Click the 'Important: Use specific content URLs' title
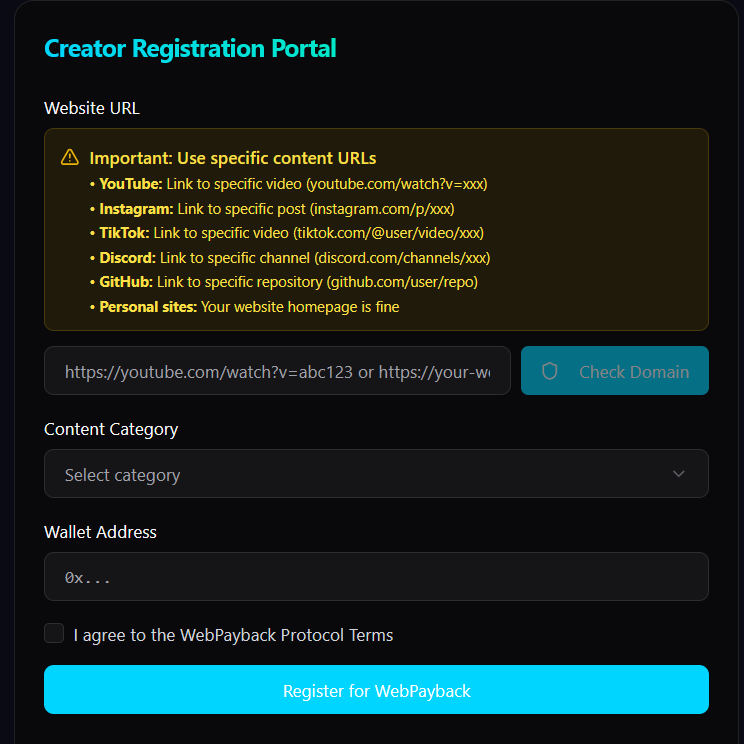Screen dimensions: 744x744 click(232, 158)
